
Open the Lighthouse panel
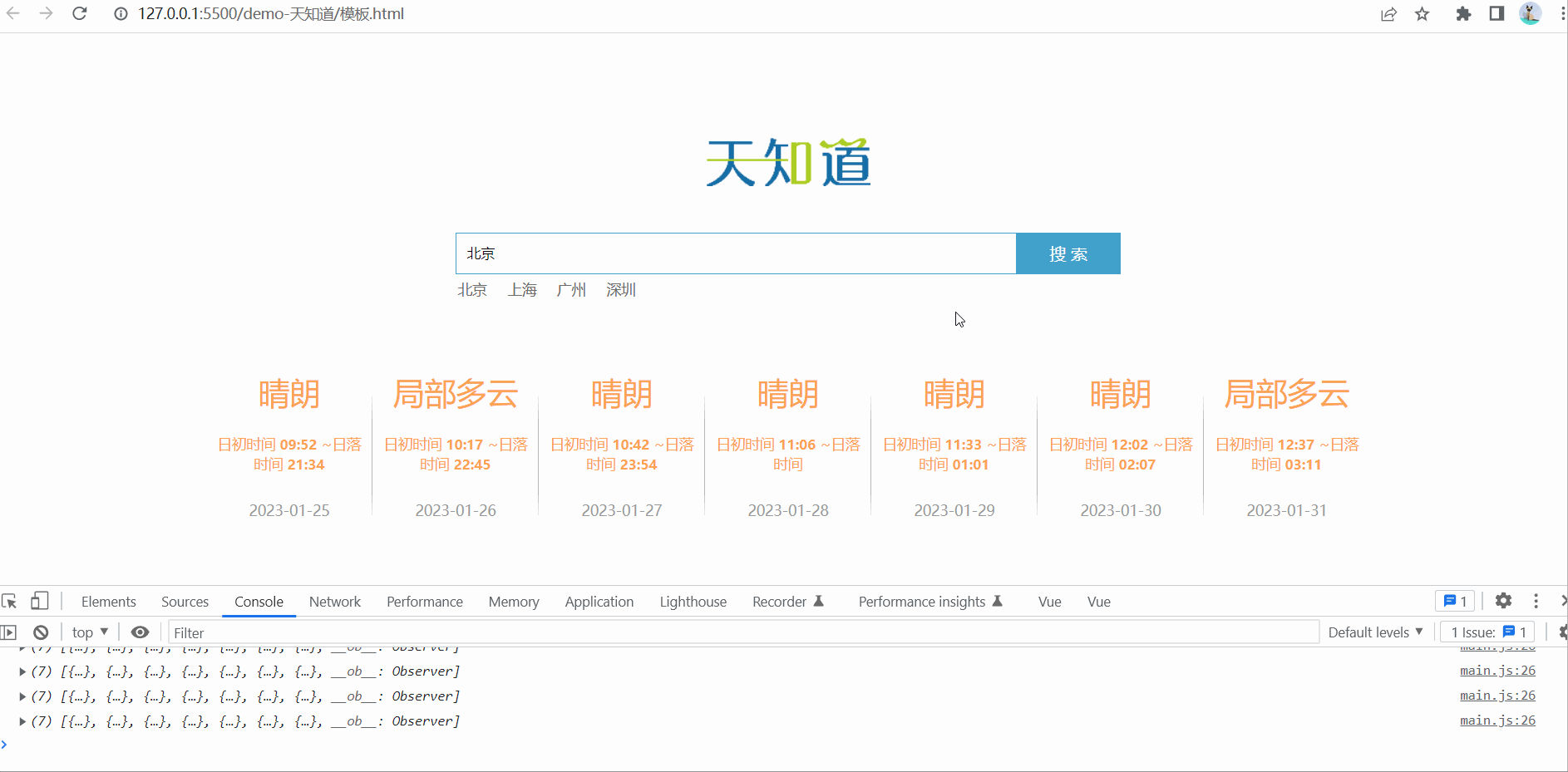693,601
